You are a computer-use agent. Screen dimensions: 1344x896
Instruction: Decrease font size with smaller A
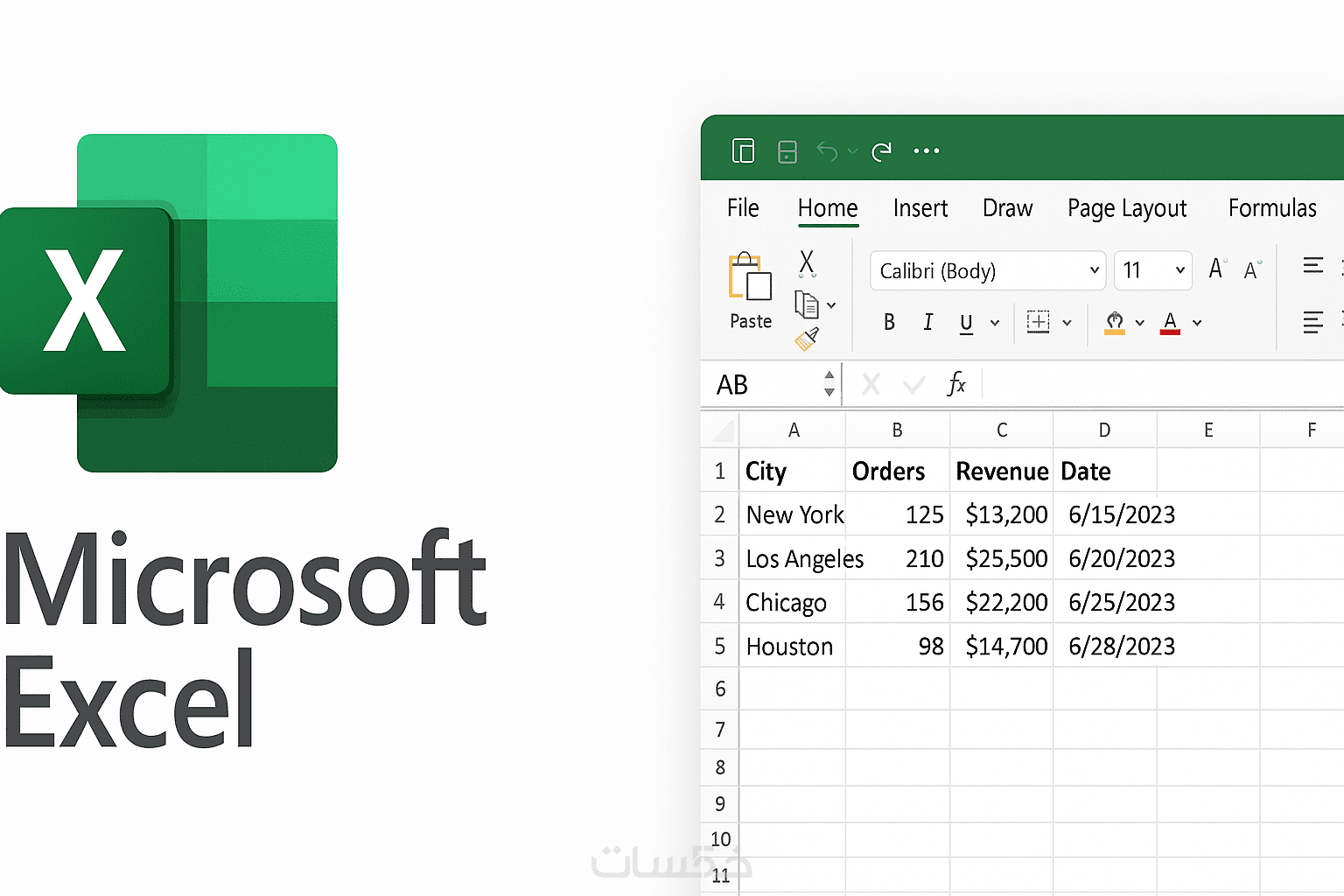1253,270
